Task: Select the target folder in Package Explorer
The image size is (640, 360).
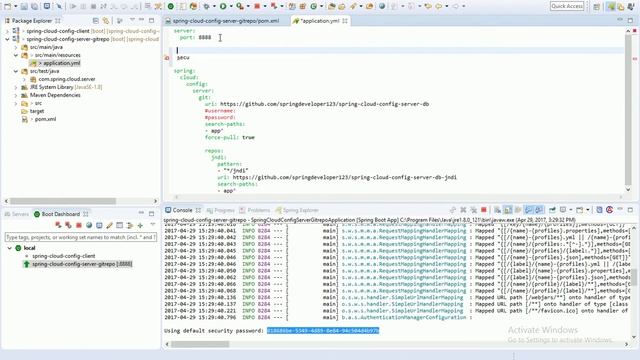Action: pos(37,111)
